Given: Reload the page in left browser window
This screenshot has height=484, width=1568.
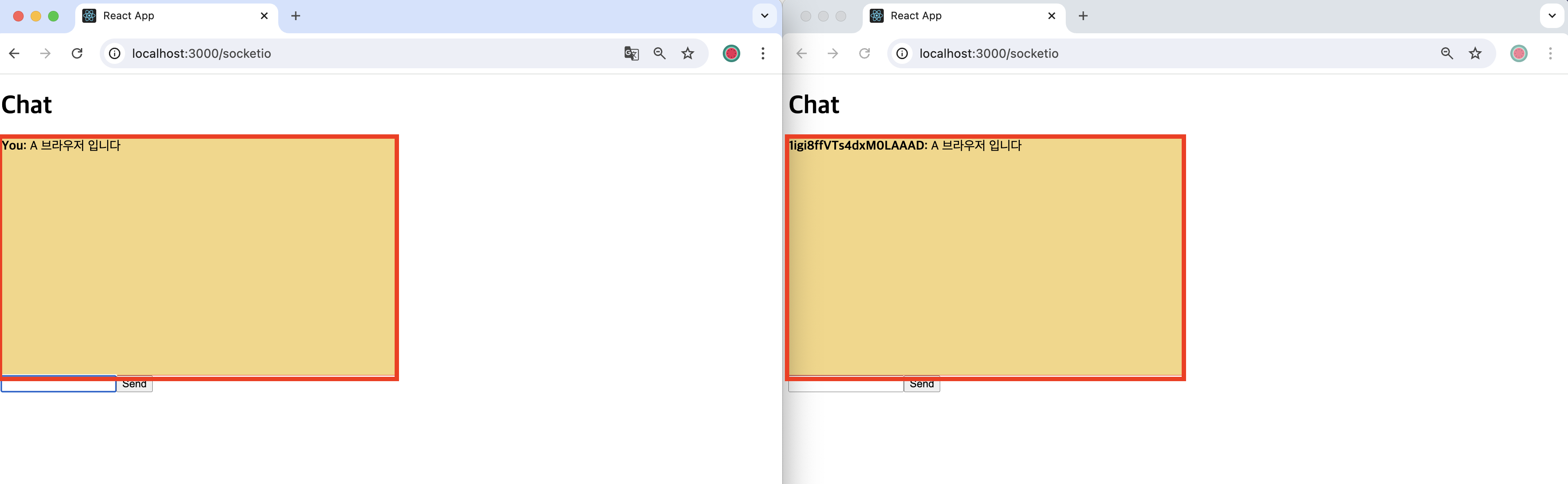Looking at the screenshot, I should pyautogui.click(x=77, y=53).
